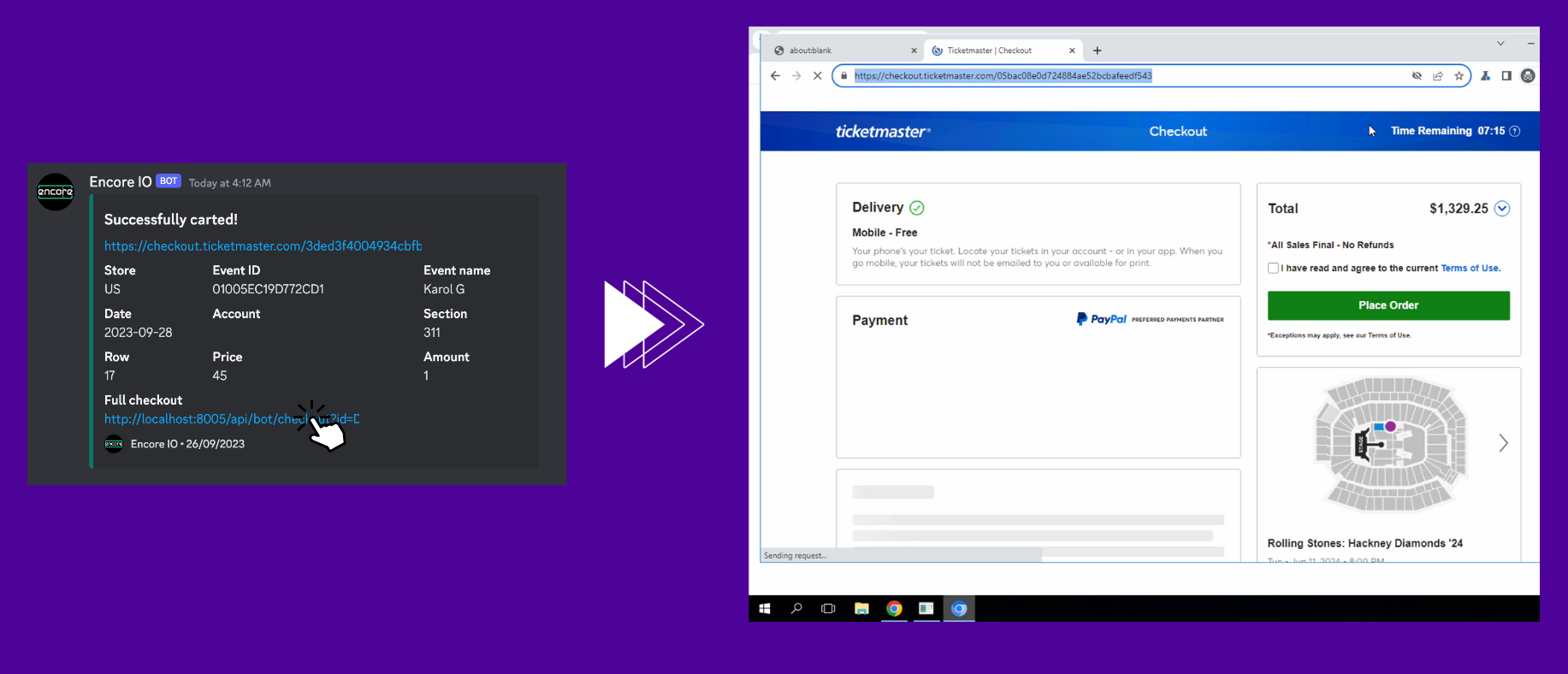Viewport: 1568px width, 674px height.
Task: Expand the order Total details
Action: pyautogui.click(x=1502, y=209)
